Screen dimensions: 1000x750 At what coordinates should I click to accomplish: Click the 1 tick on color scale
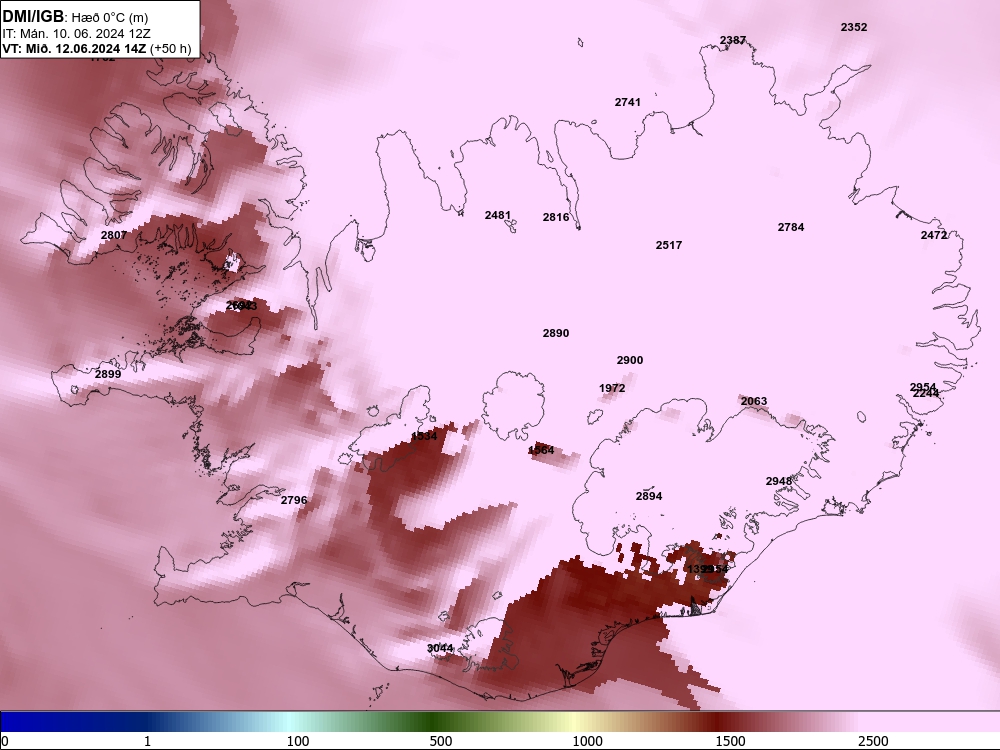147,741
